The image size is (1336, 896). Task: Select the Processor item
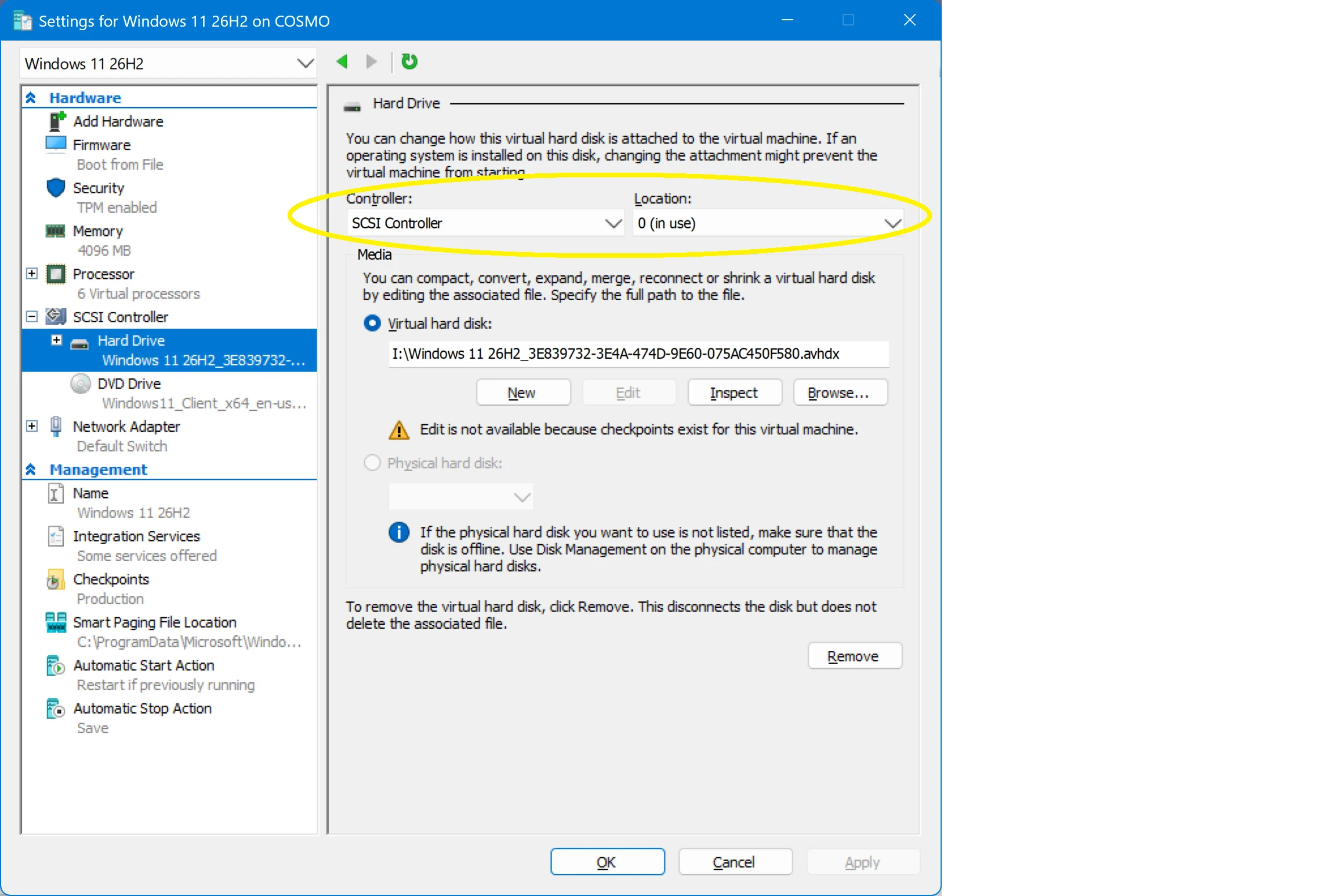coord(103,274)
